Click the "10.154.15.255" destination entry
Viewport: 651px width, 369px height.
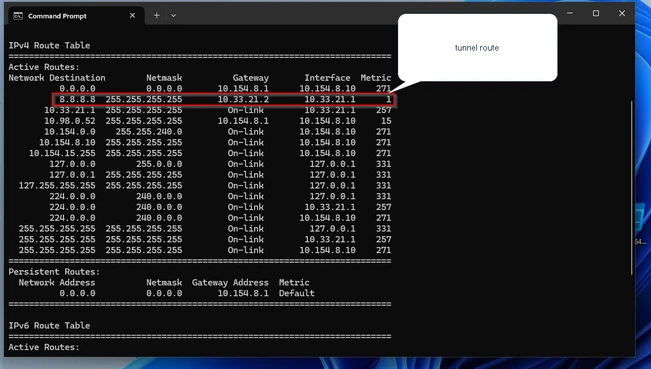click(x=62, y=153)
